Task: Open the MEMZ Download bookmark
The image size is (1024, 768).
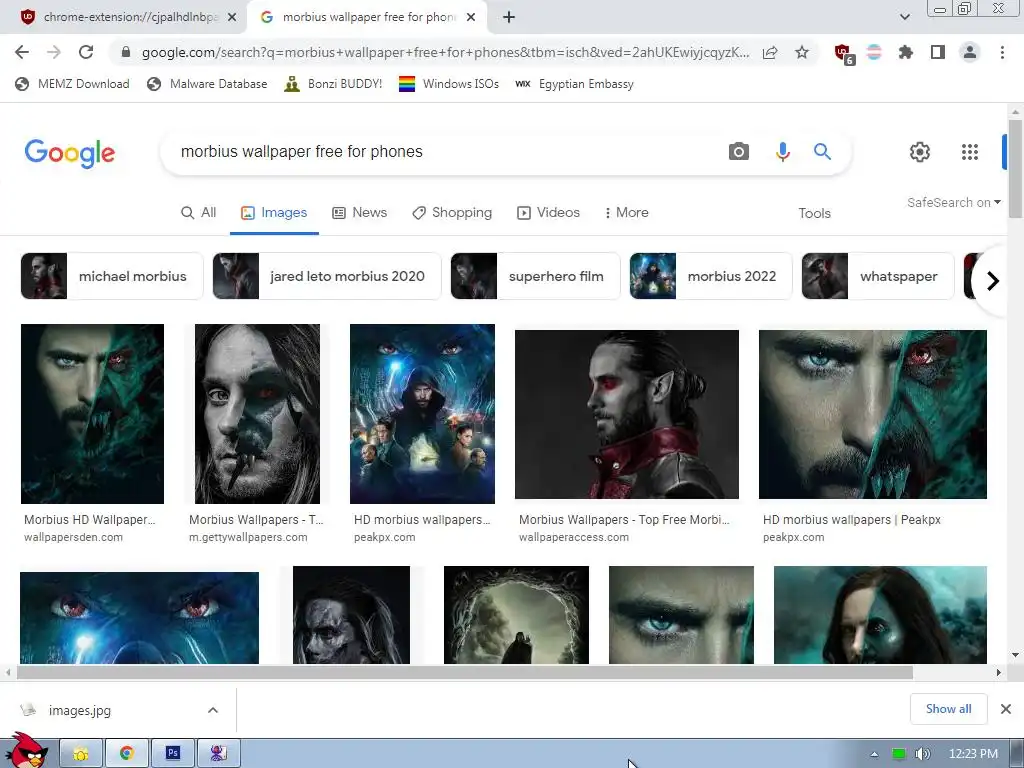Action: [x=72, y=84]
